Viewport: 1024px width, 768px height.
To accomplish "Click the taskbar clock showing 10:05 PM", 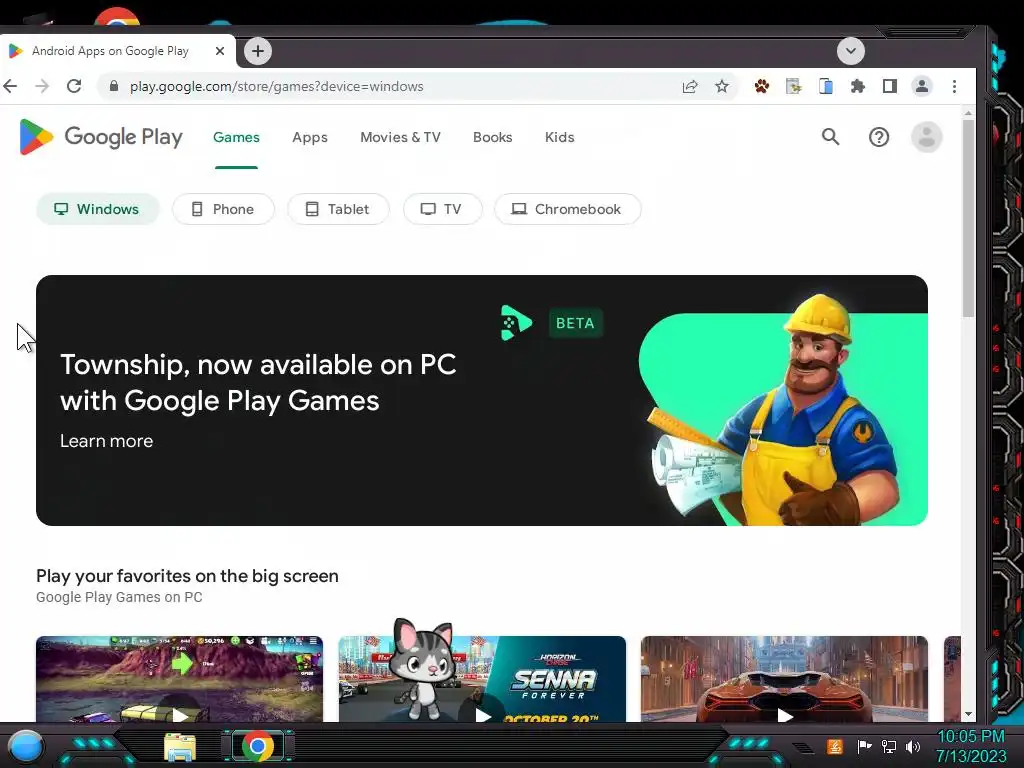I will (971, 746).
